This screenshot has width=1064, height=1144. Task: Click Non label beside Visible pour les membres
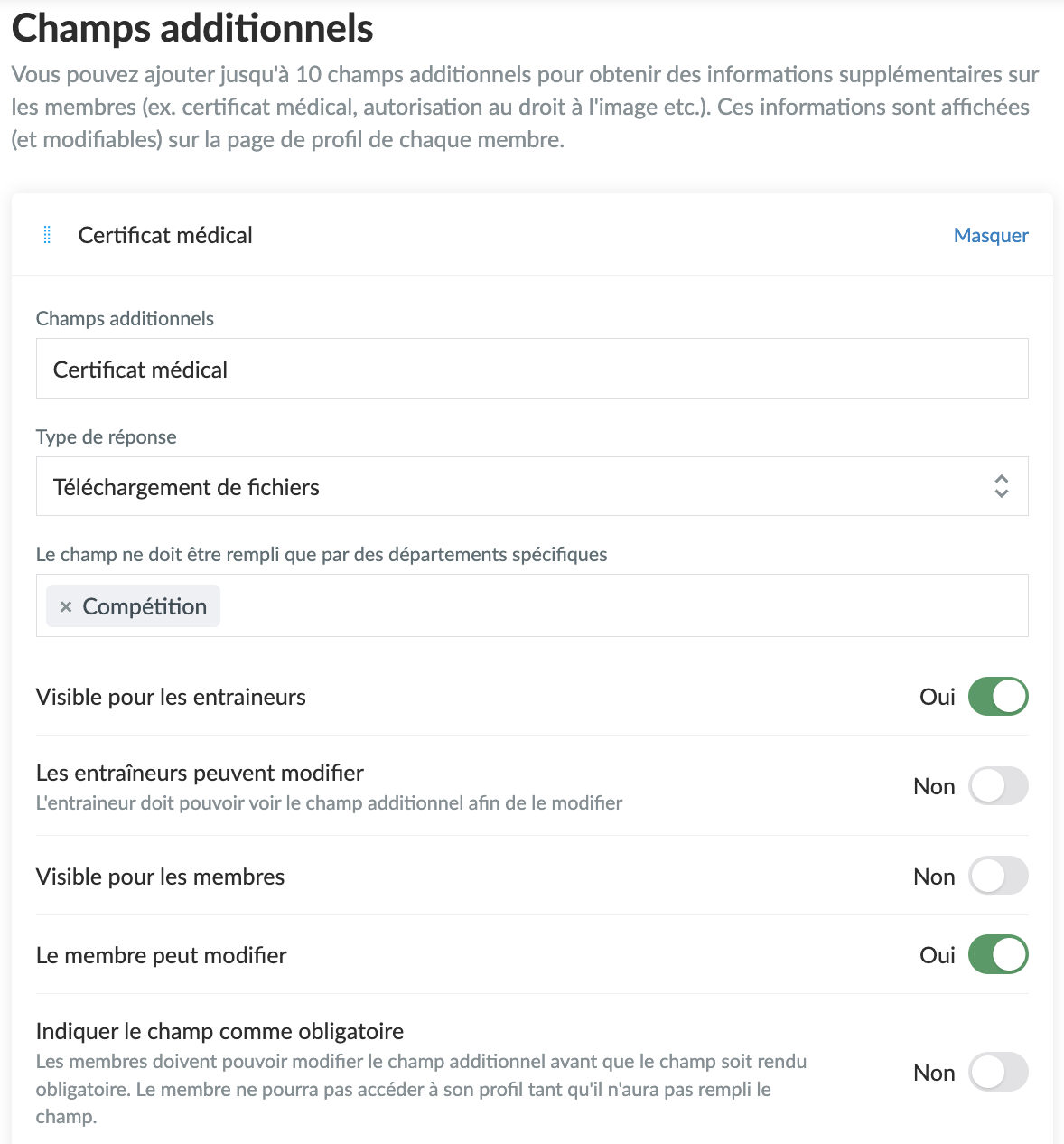[934, 877]
